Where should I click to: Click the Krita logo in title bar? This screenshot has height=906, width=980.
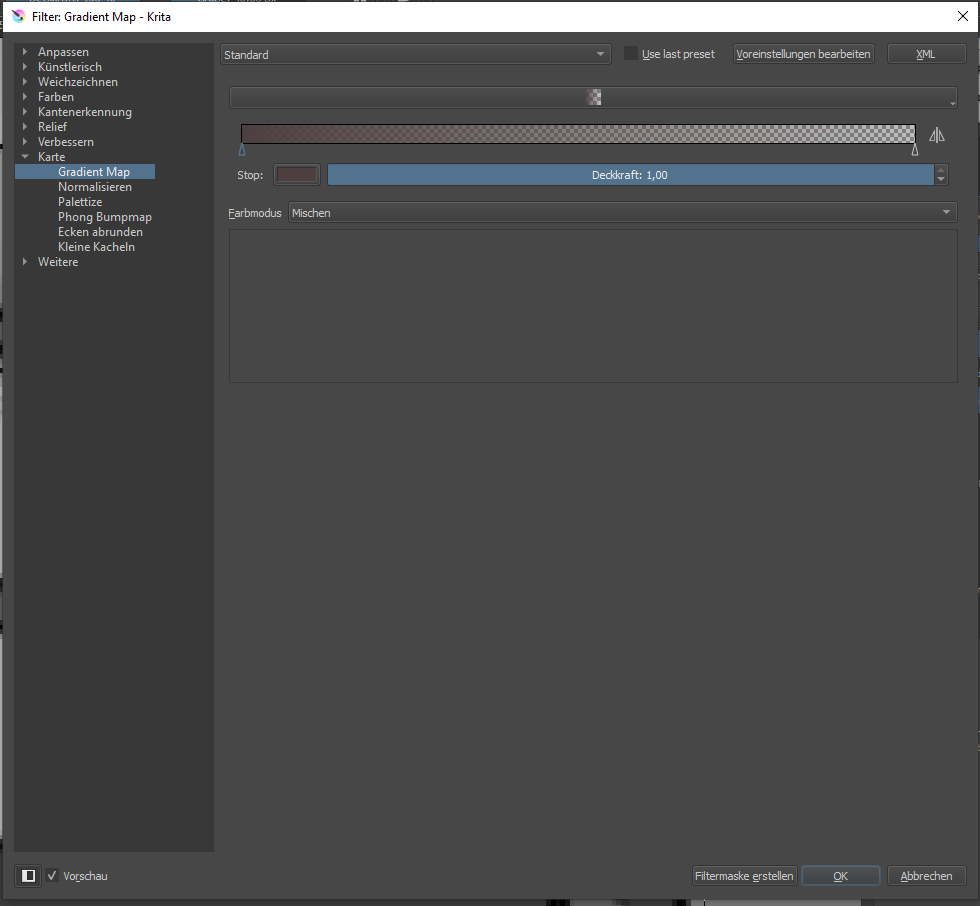coord(18,16)
